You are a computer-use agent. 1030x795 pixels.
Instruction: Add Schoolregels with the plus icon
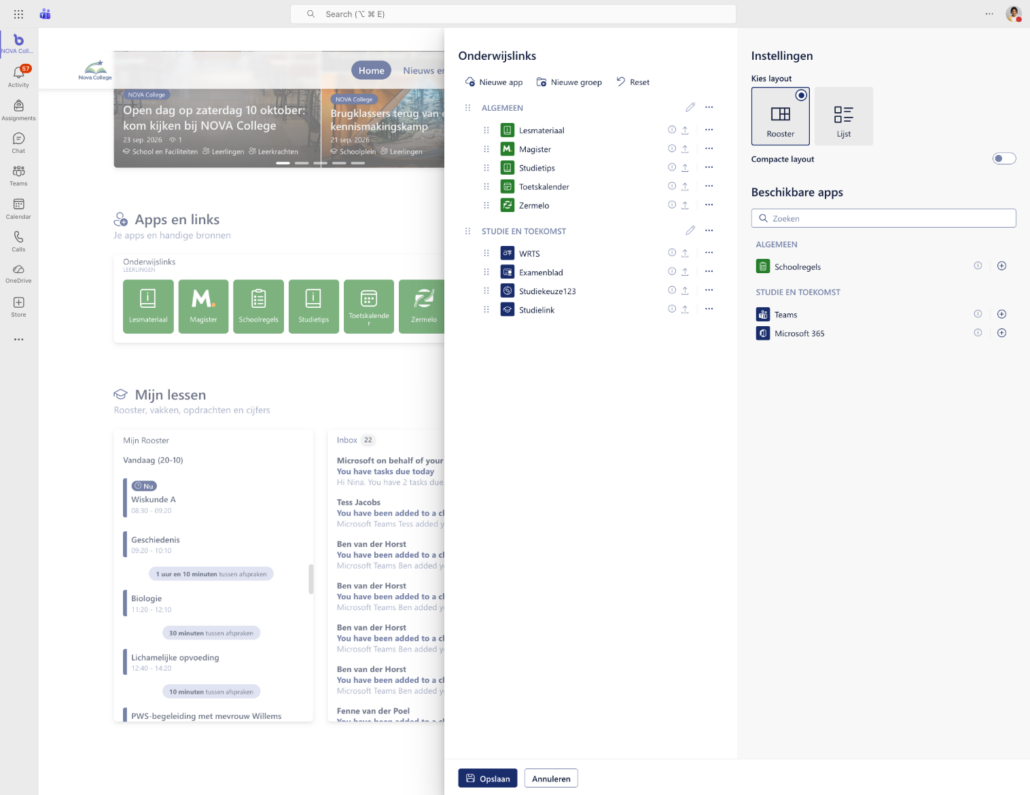[x=1002, y=266]
